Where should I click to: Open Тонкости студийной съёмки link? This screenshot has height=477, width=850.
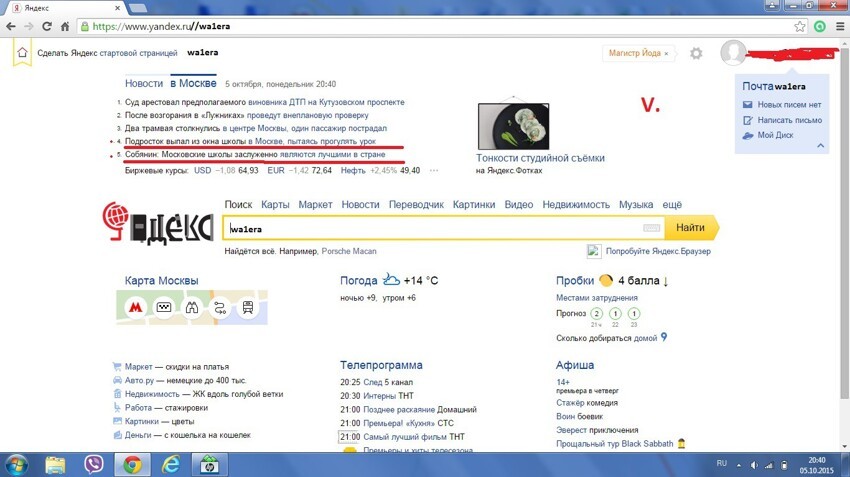tap(540, 158)
